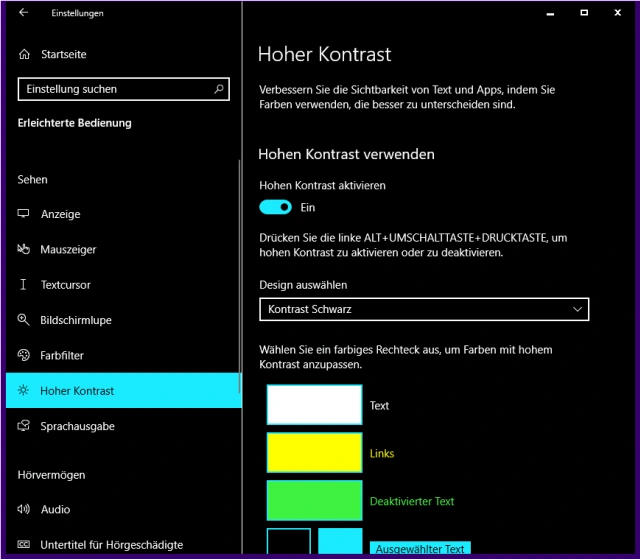Focus the Einstellung suchen search field

[x=124, y=89]
